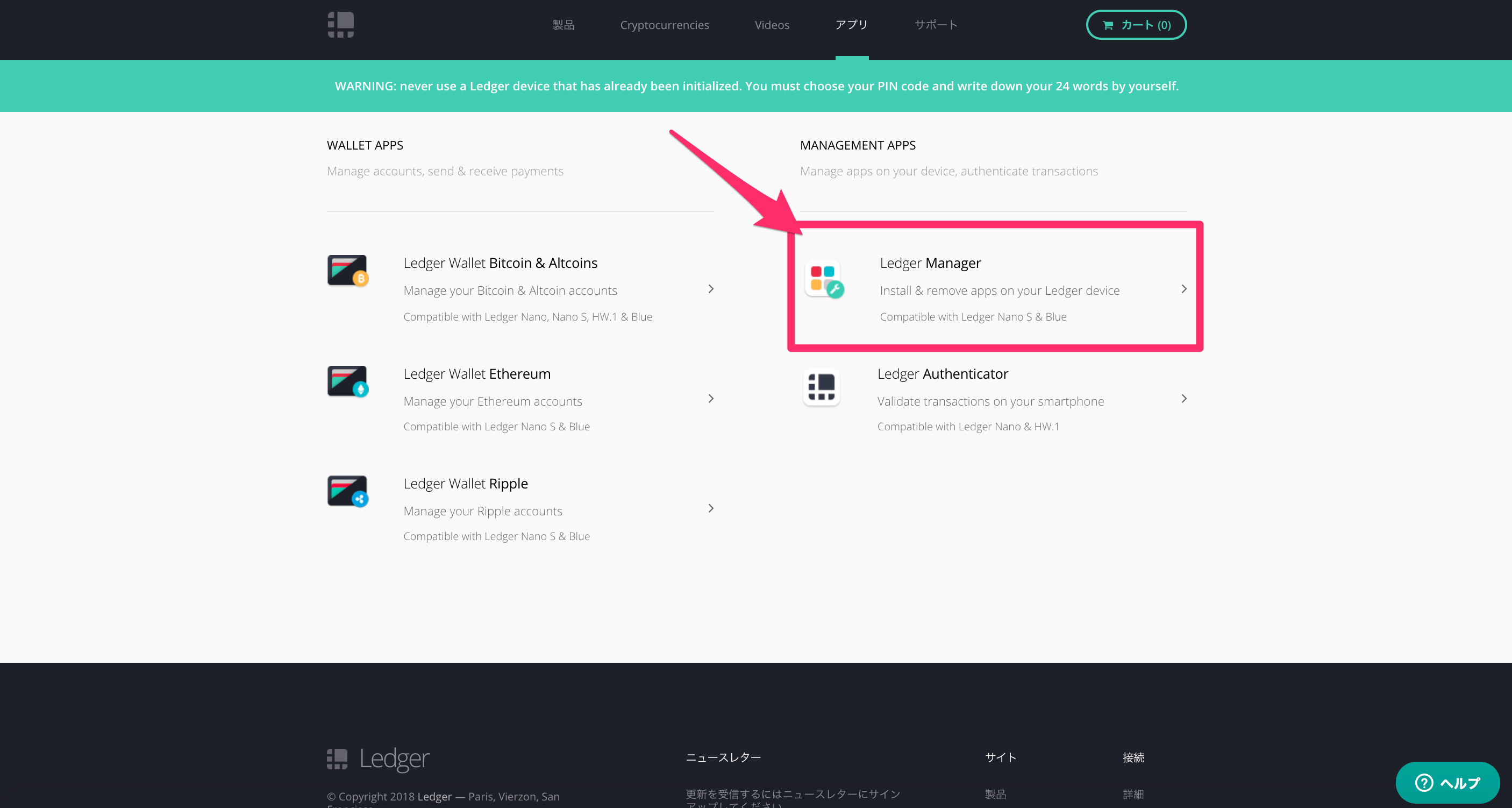The width and height of the screenshot is (1512, 808).
Task: Open the help widget (ヘルプ)
Action: [x=1447, y=782]
